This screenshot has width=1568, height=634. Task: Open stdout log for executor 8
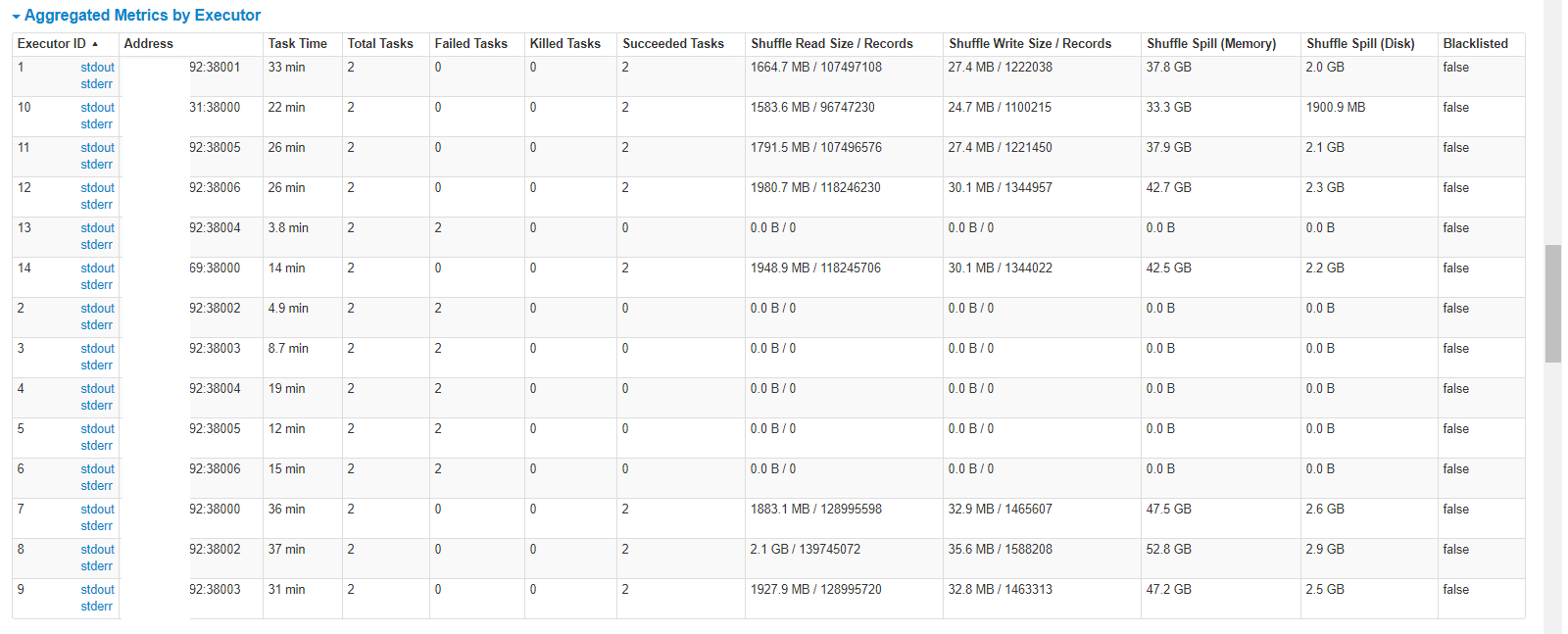(x=97, y=550)
